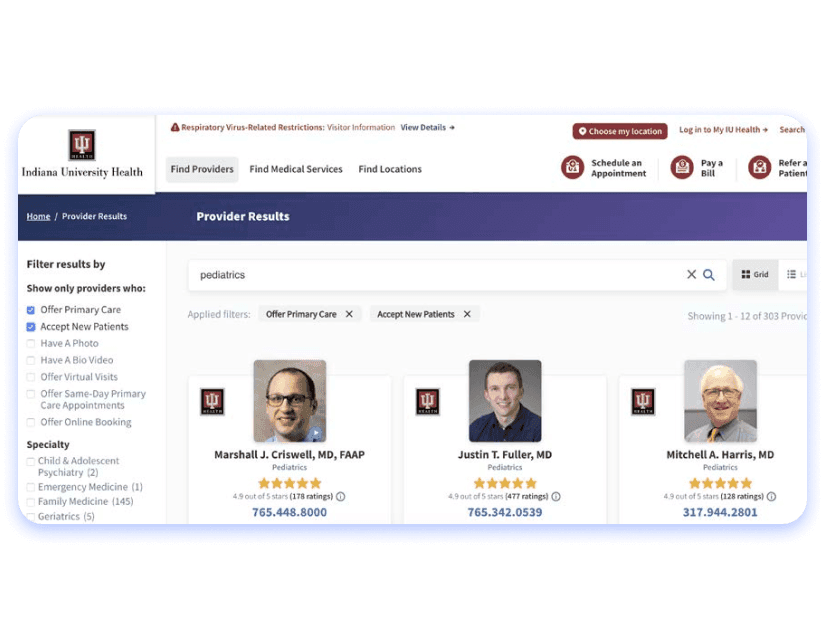Remove the Accept New Patients filter chip
Screen dimensions: 825x638
coord(467,314)
